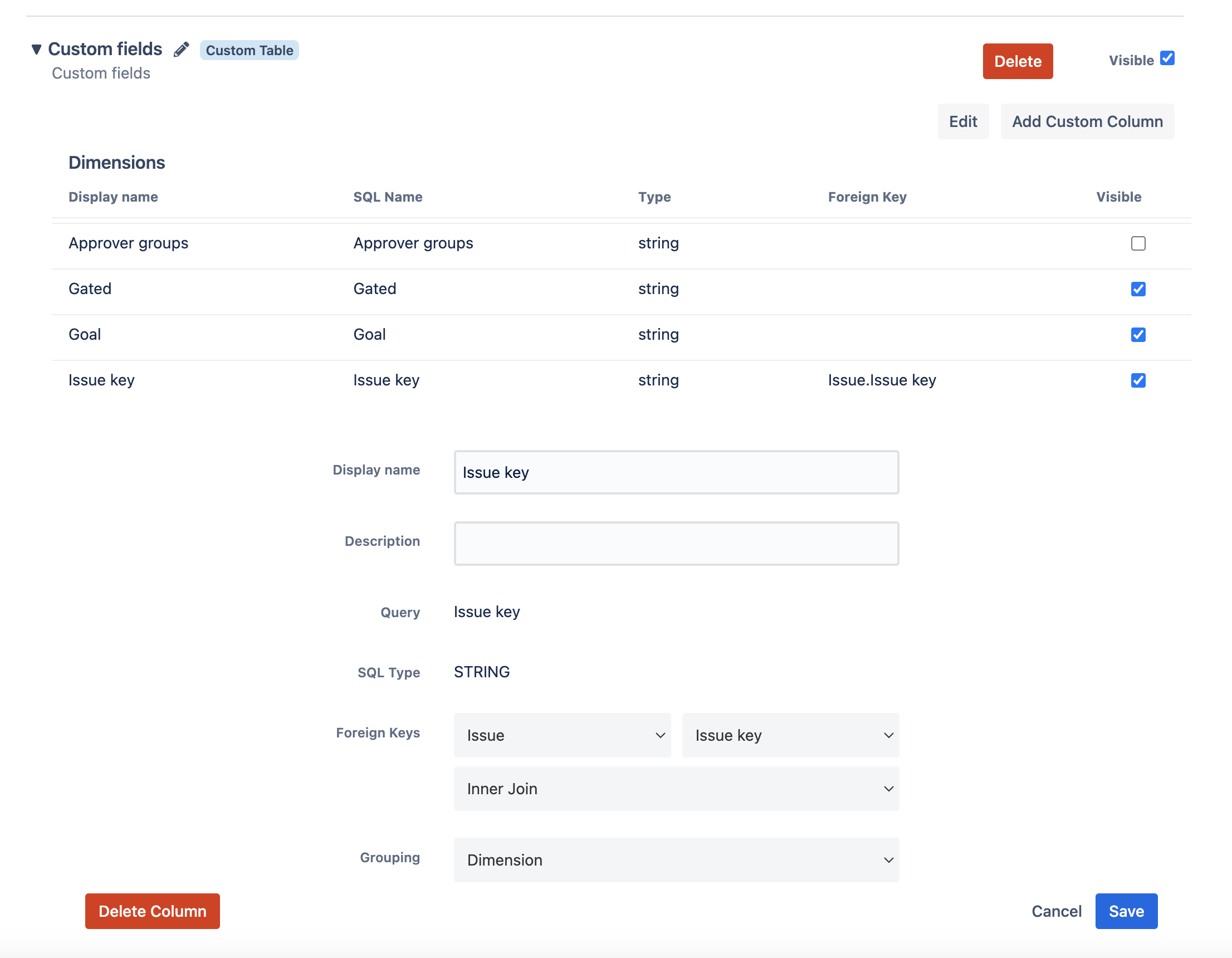Open the Inner Join type dropdown
Image resolution: width=1232 pixels, height=958 pixels.
point(676,789)
